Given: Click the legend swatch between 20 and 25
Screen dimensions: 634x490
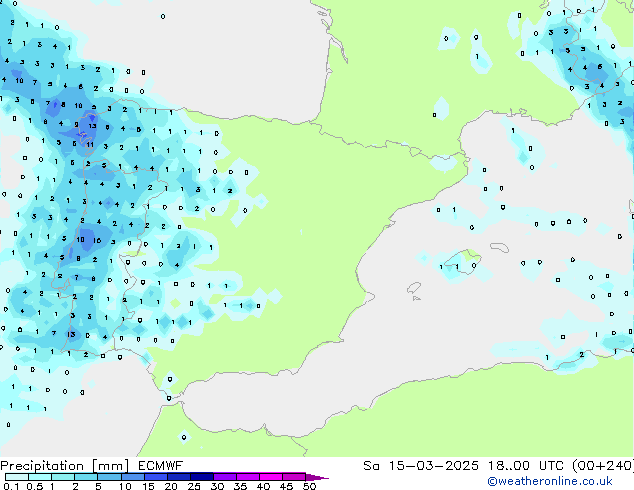Looking at the screenshot, I should pyautogui.click(x=178, y=477).
